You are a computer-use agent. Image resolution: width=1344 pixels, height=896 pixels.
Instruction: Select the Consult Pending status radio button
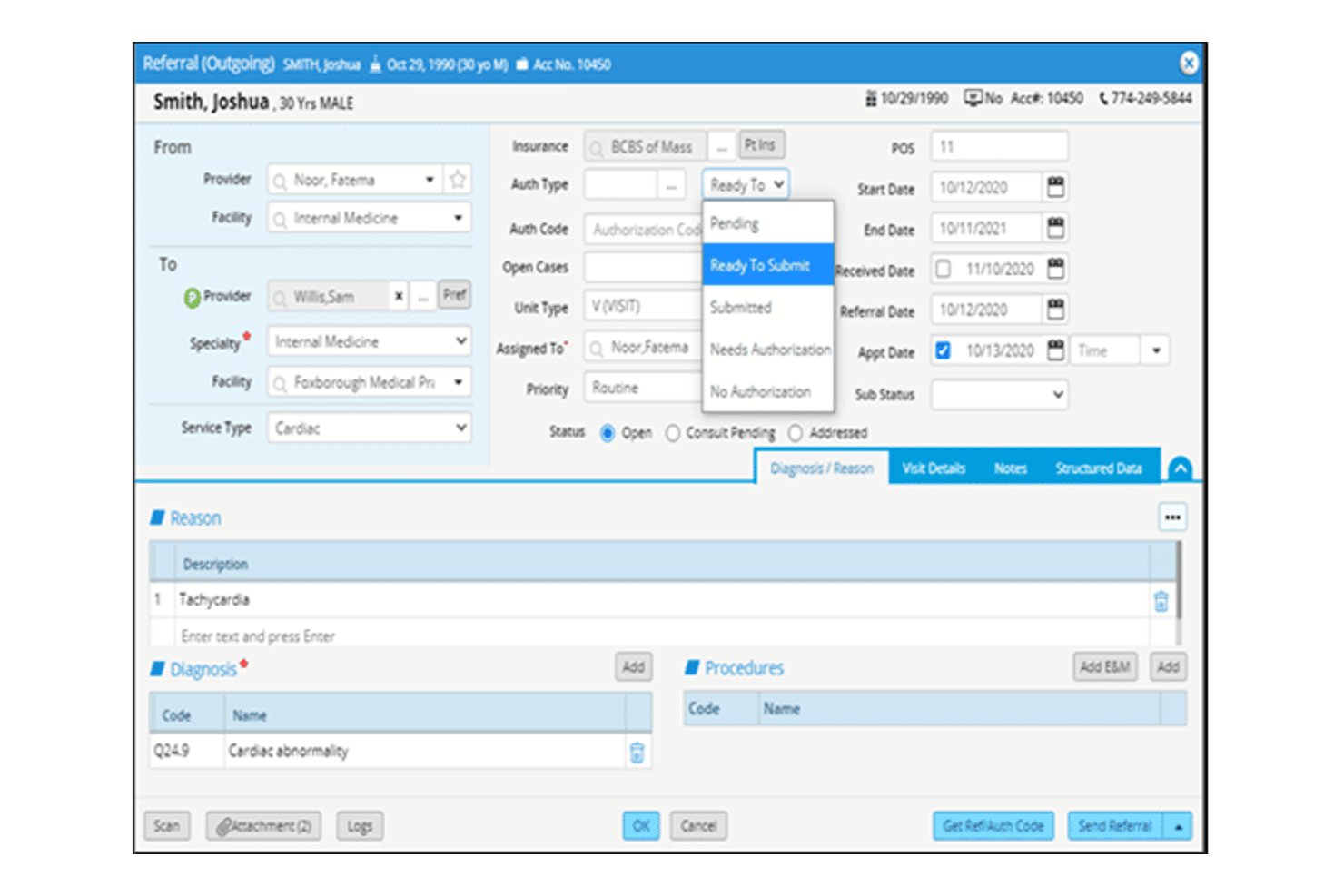pyautogui.click(x=673, y=433)
